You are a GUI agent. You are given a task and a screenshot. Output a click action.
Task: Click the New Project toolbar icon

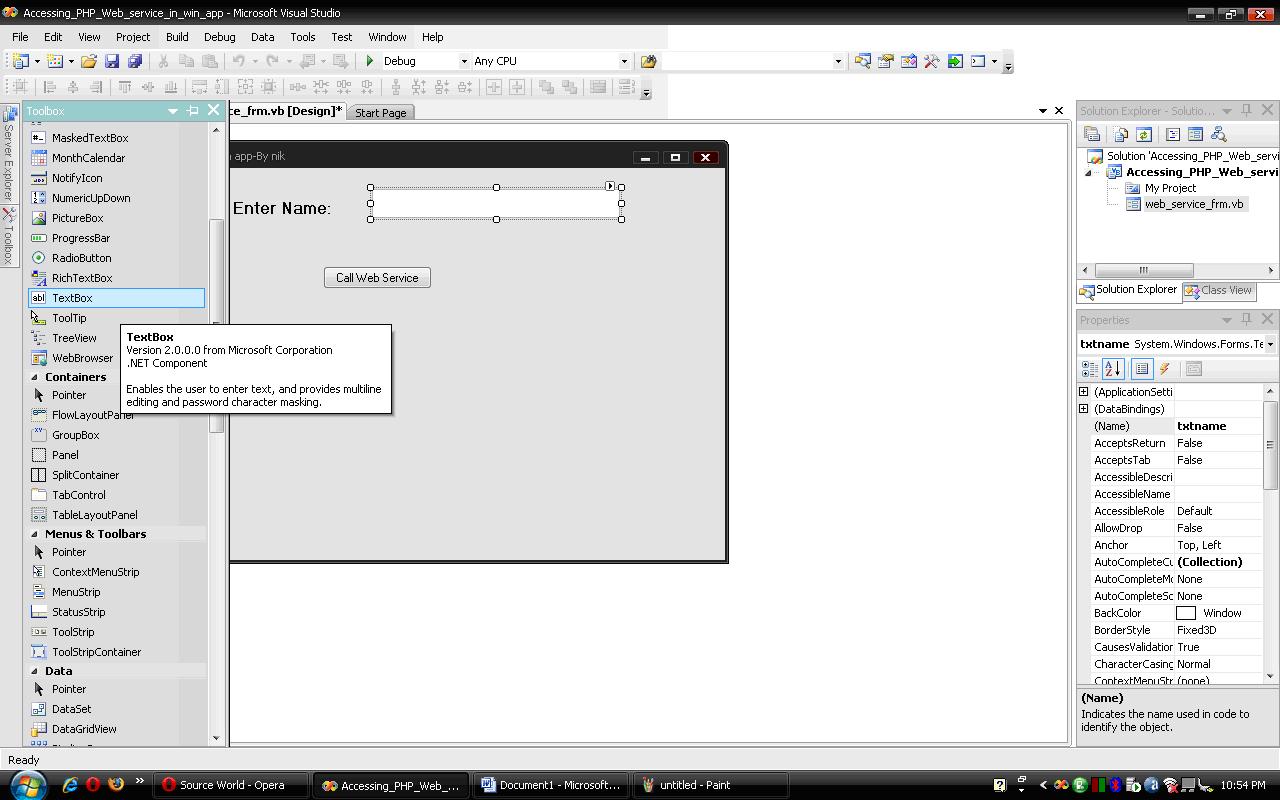[x=20, y=61]
